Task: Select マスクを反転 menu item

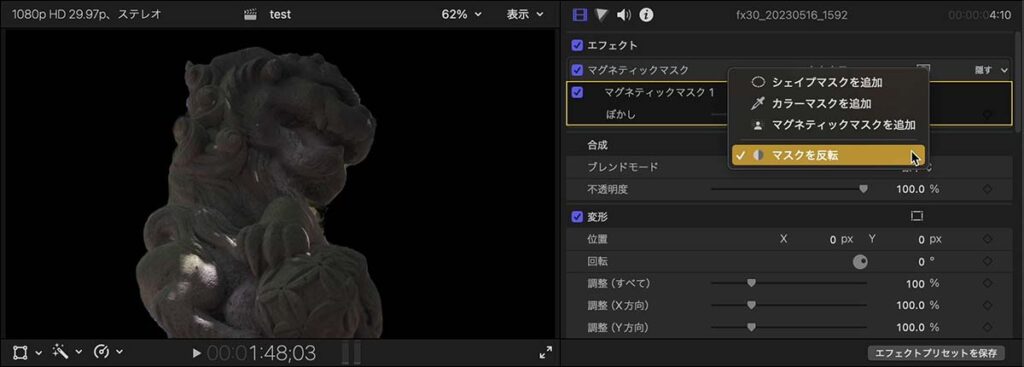Action: click(828, 155)
